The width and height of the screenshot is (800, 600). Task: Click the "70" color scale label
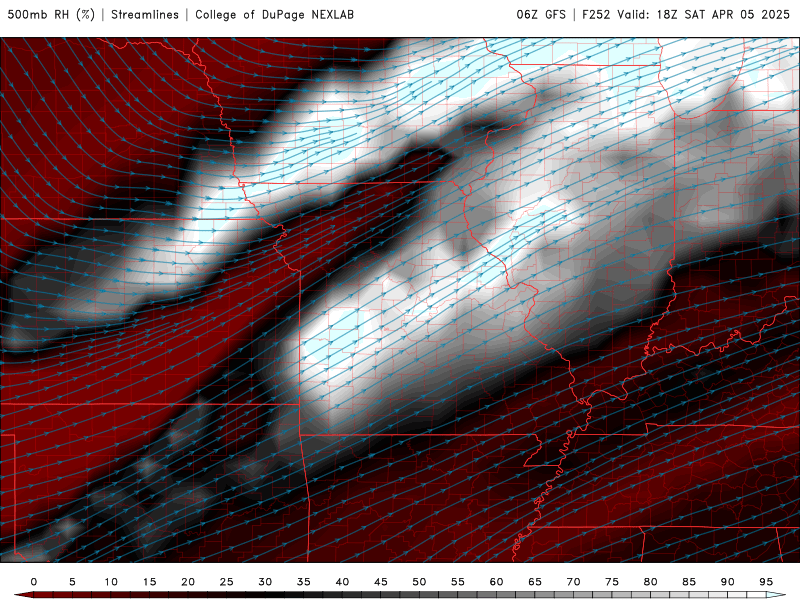(x=573, y=582)
